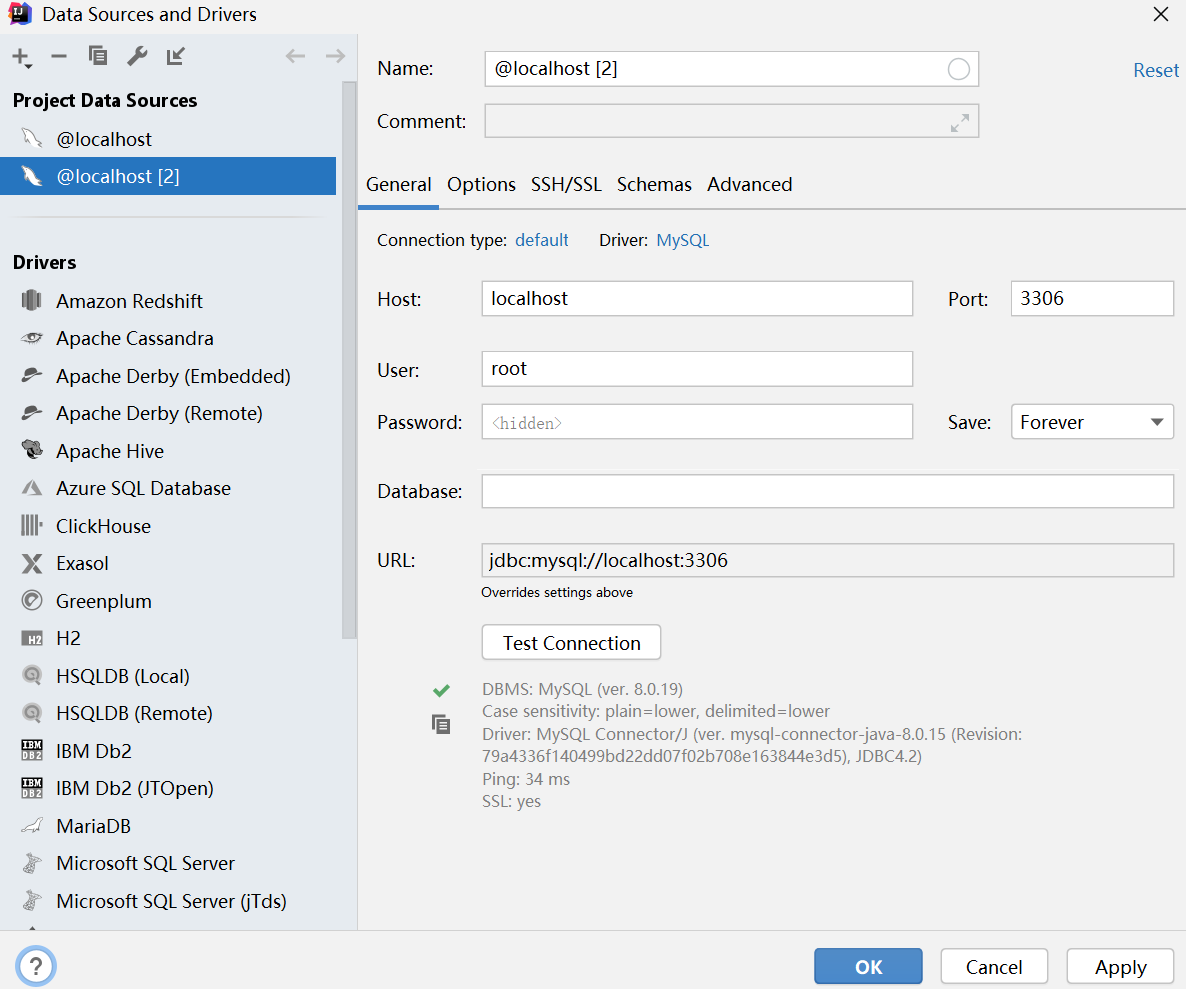Image resolution: width=1186 pixels, height=989 pixels.
Task: Click the green success checkmark icon
Action: click(441, 690)
